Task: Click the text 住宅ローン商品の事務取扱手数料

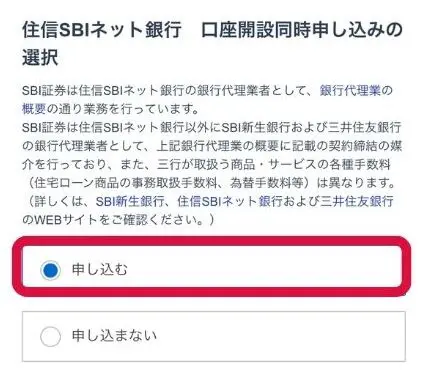Action: tap(127, 183)
